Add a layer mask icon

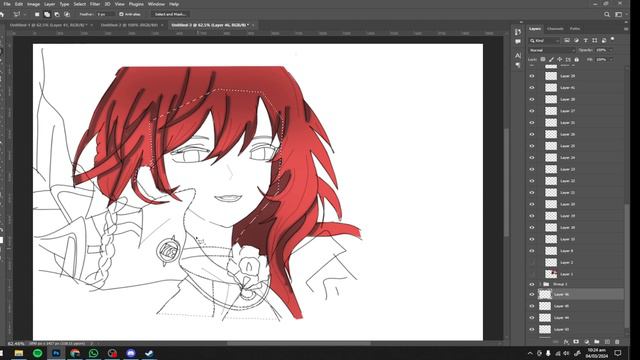pos(576,342)
